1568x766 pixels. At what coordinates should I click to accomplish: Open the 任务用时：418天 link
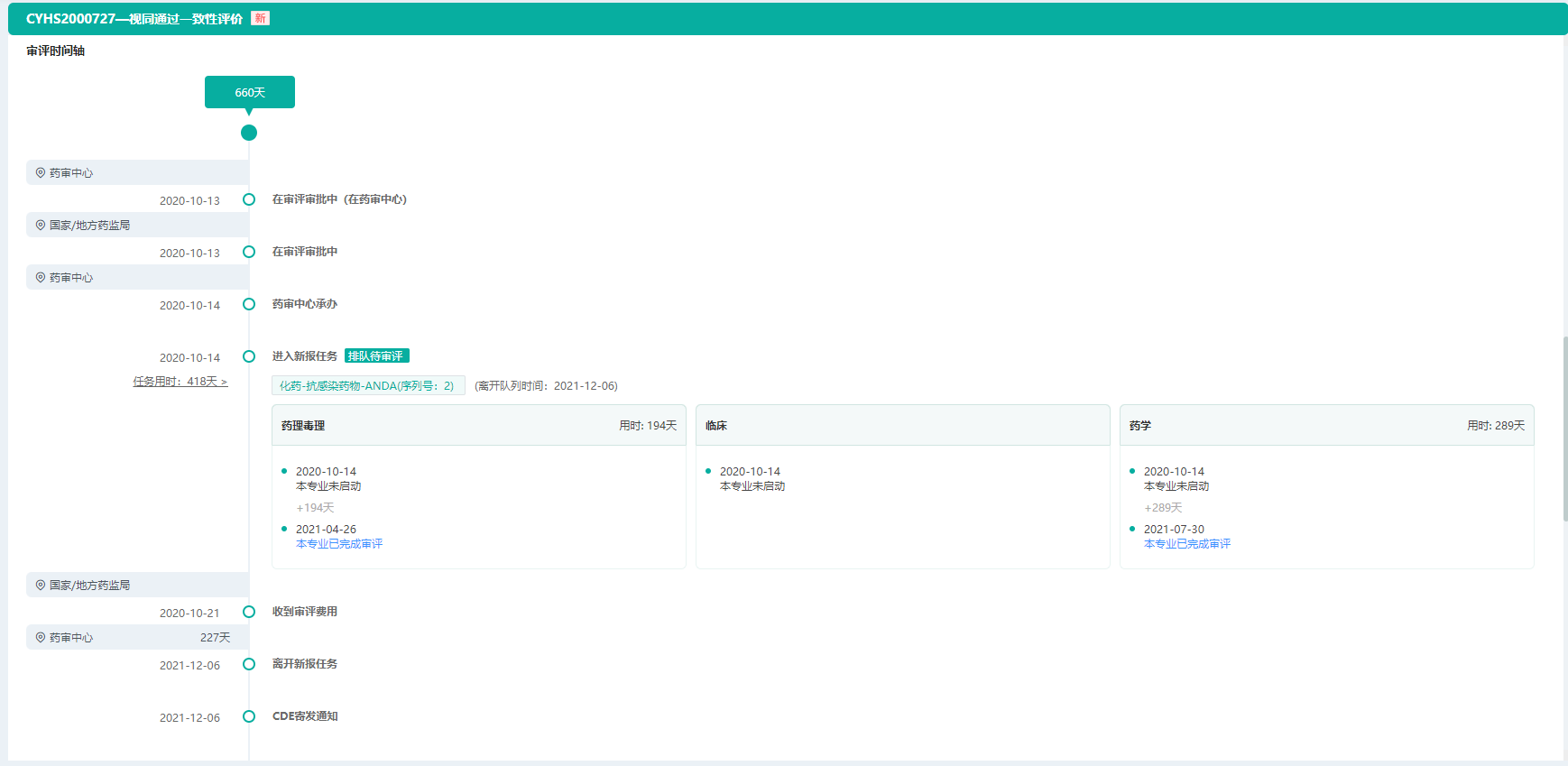pyautogui.click(x=180, y=382)
